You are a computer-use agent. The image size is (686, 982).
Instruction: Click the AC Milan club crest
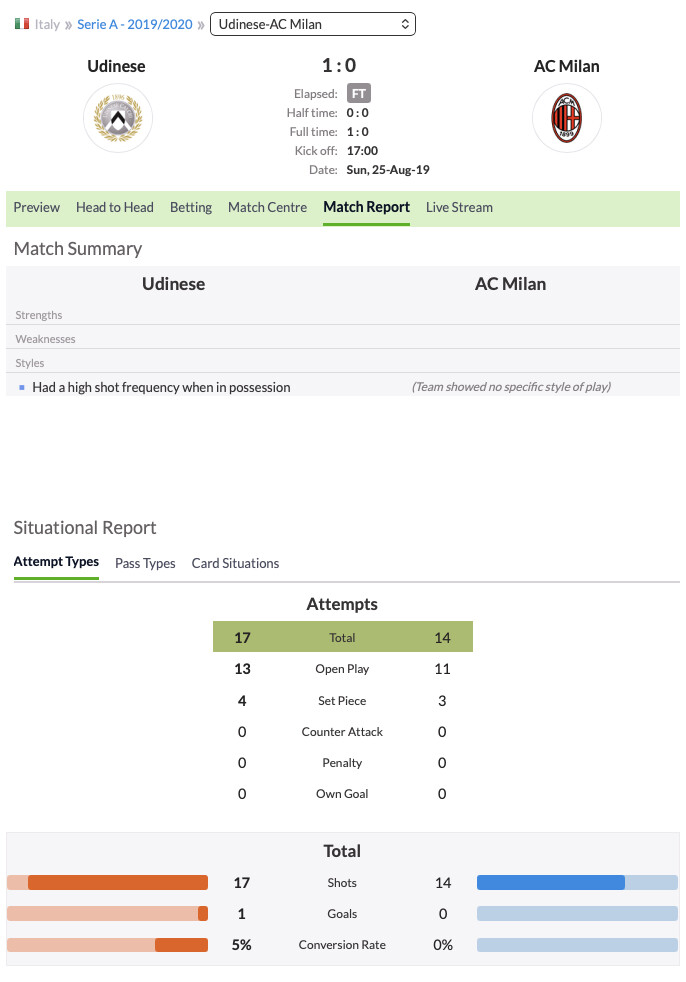[x=566, y=118]
